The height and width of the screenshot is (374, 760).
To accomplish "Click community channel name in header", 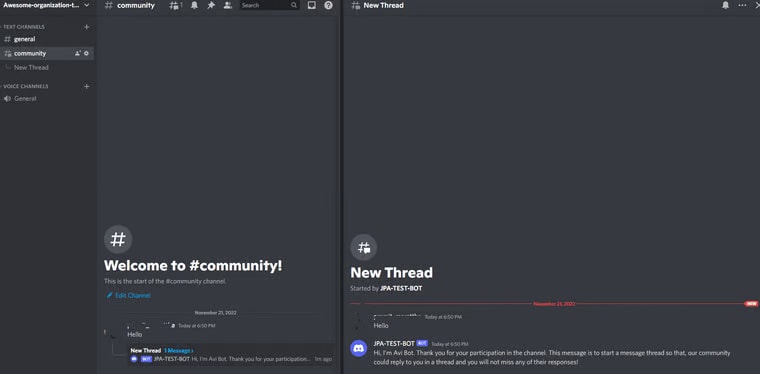I will (x=136, y=5).
